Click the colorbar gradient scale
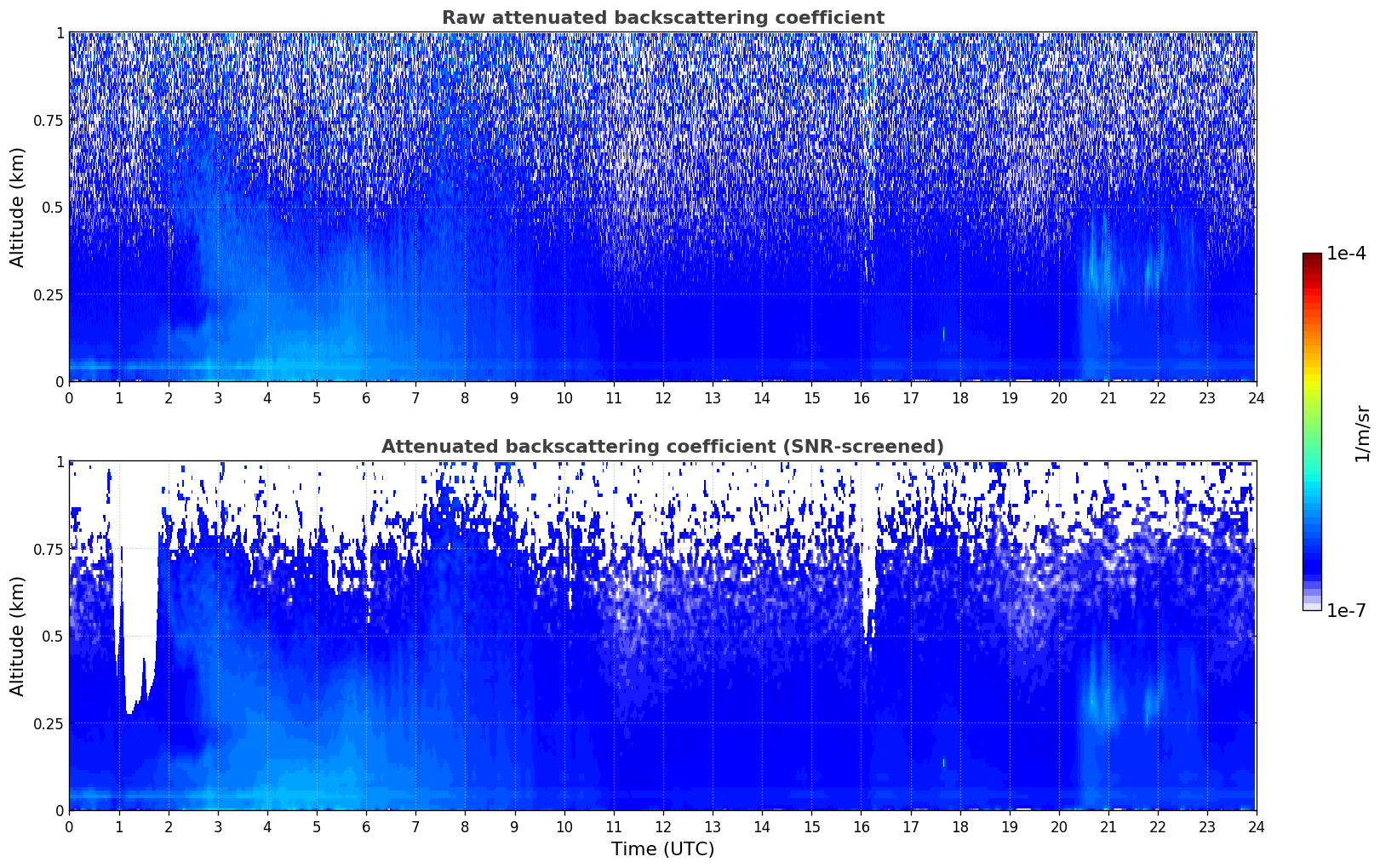Screen dimensions: 1380x868 click(x=1312, y=431)
